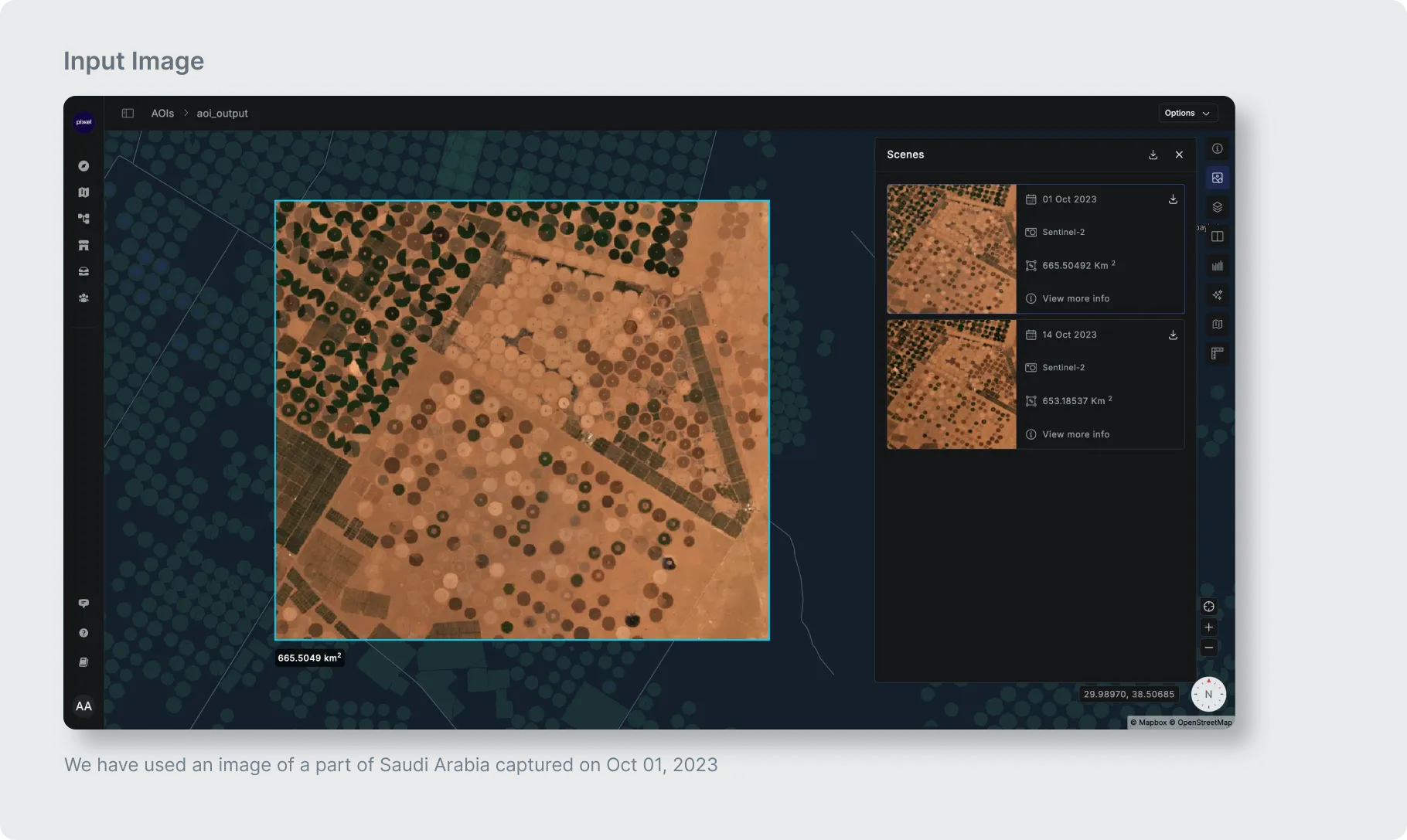Go to AOIs breadcrumb
The height and width of the screenshot is (840, 1407).
click(162, 113)
